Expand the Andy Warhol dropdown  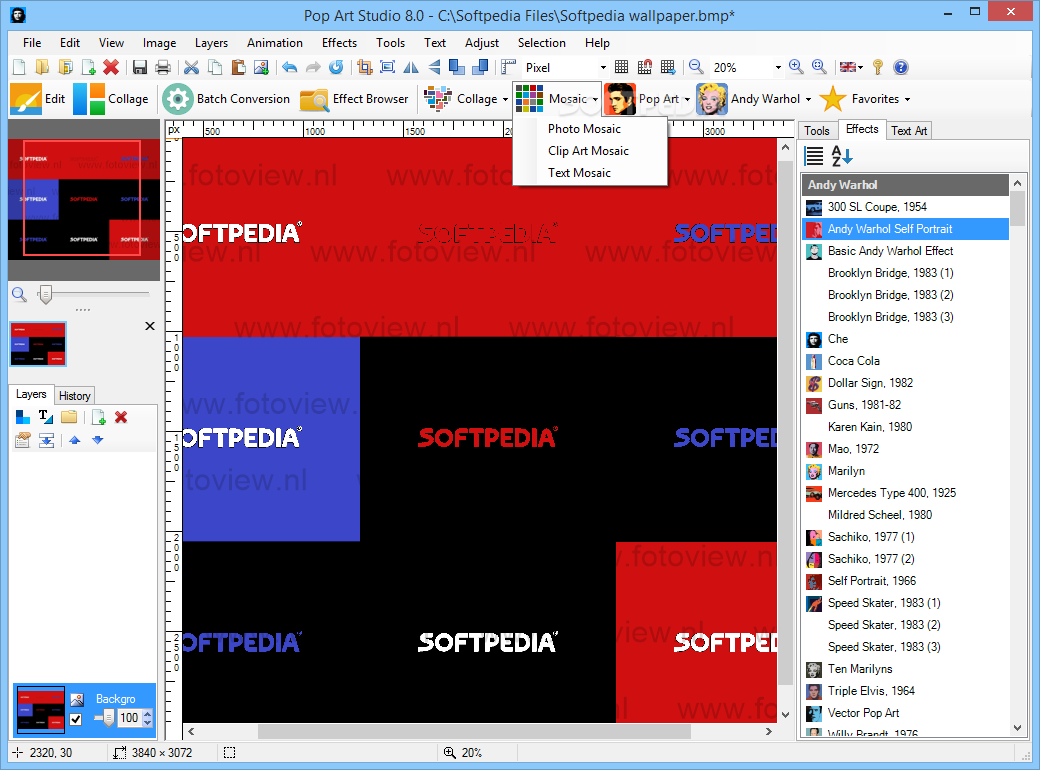coord(808,99)
